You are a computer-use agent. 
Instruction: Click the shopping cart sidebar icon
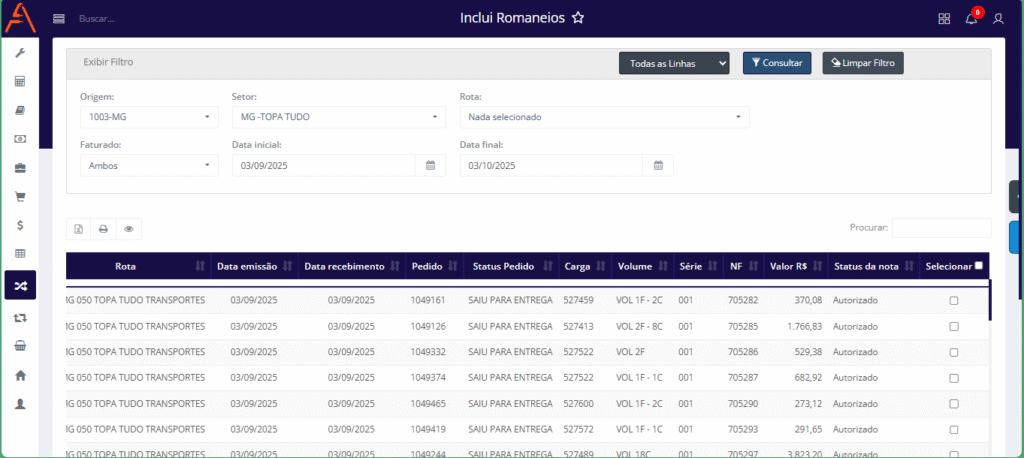pos(20,197)
